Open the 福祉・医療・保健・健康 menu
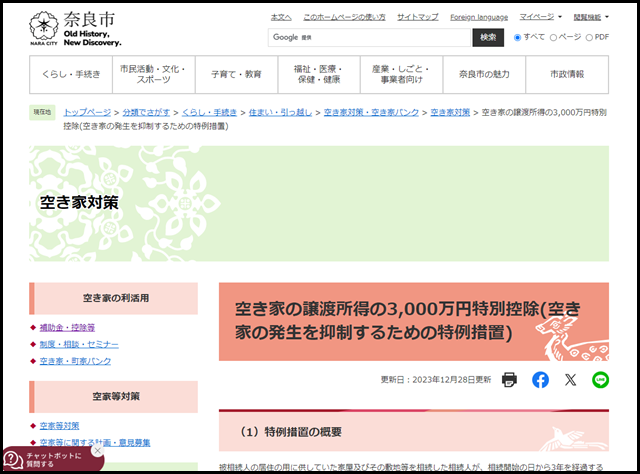The width and height of the screenshot is (640, 474). pos(319,74)
